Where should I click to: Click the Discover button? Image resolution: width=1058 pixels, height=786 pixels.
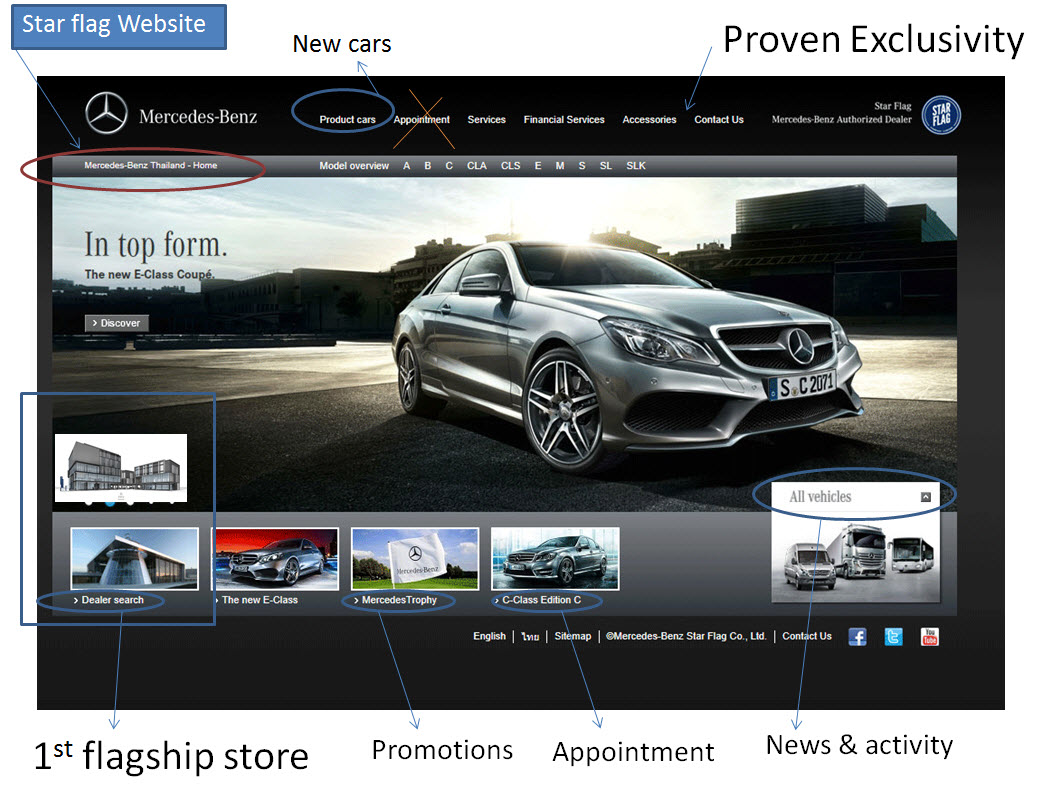[117, 323]
